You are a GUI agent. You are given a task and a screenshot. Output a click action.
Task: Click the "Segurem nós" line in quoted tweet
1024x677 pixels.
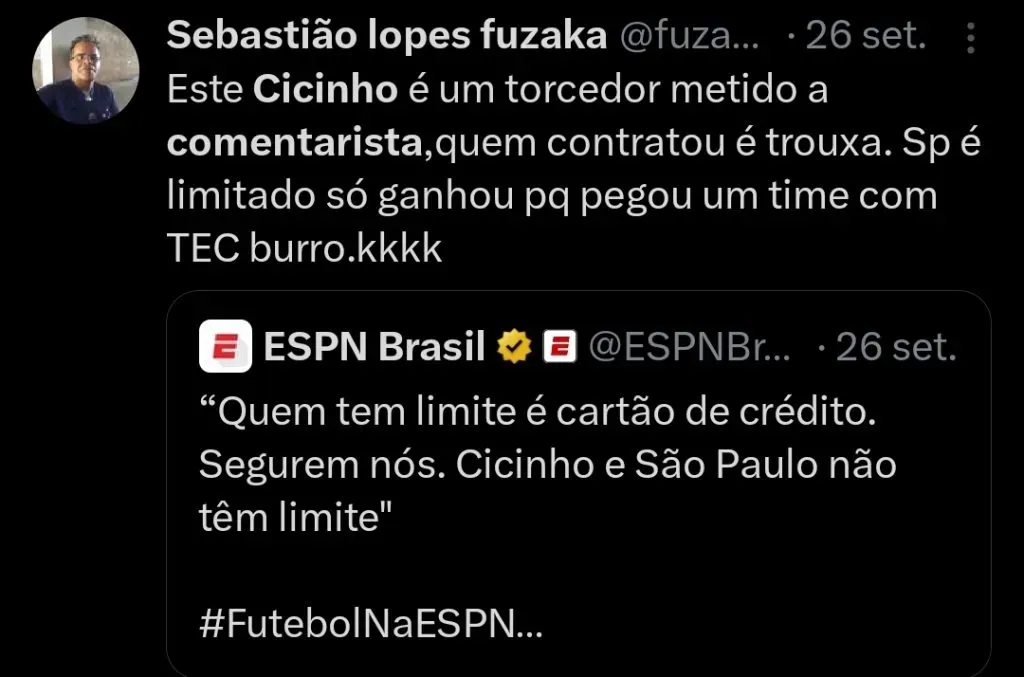548,465
